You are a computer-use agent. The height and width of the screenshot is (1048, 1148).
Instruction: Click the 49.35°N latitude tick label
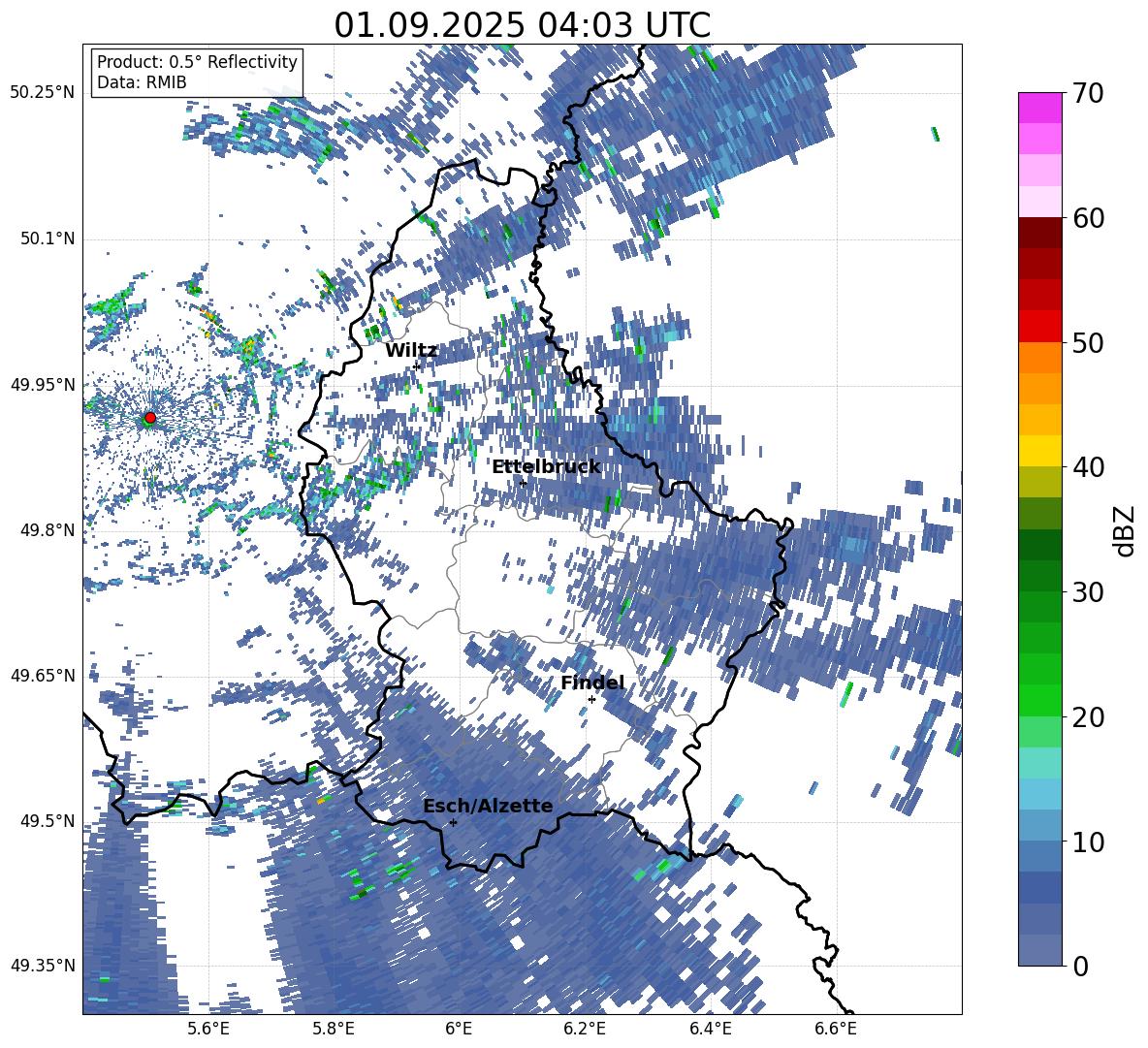pyautogui.click(x=43, y=966)
